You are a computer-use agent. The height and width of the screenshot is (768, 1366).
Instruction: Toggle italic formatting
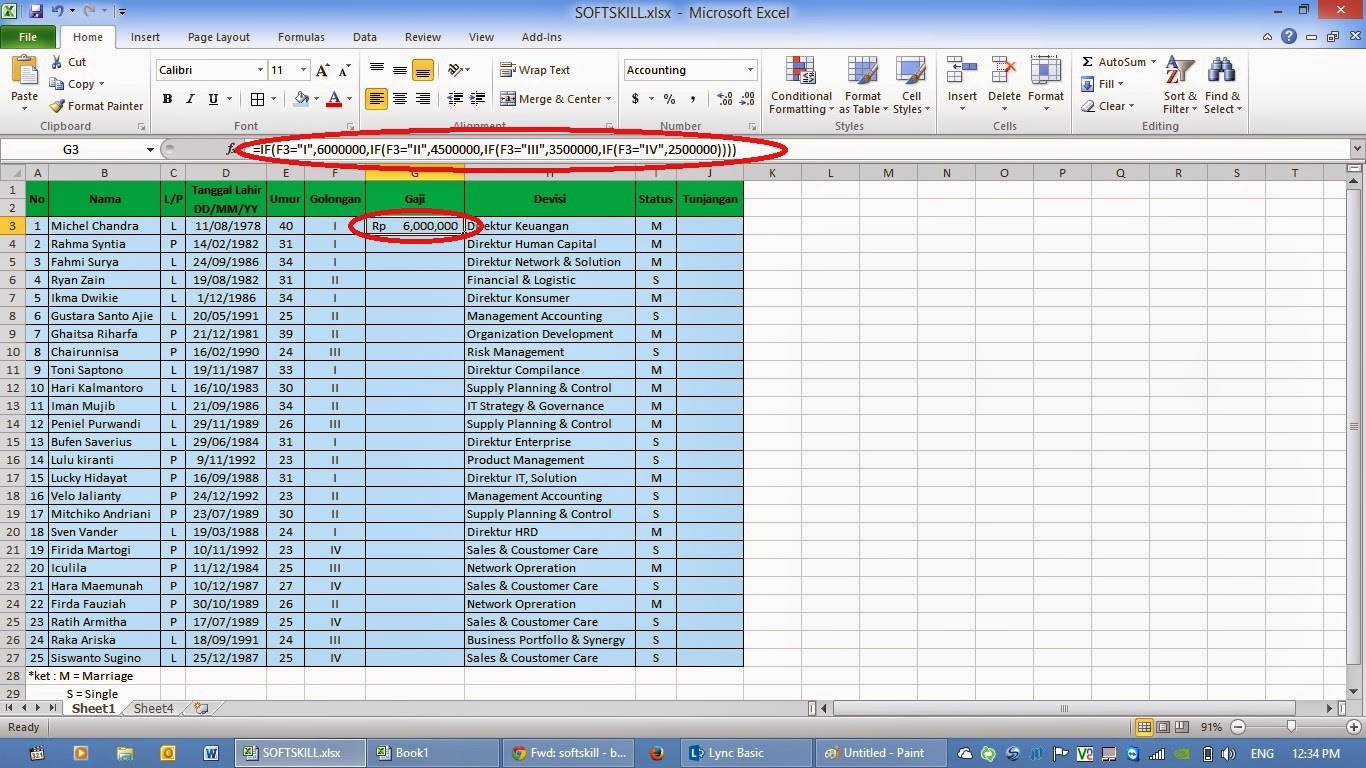pos(190,99)
